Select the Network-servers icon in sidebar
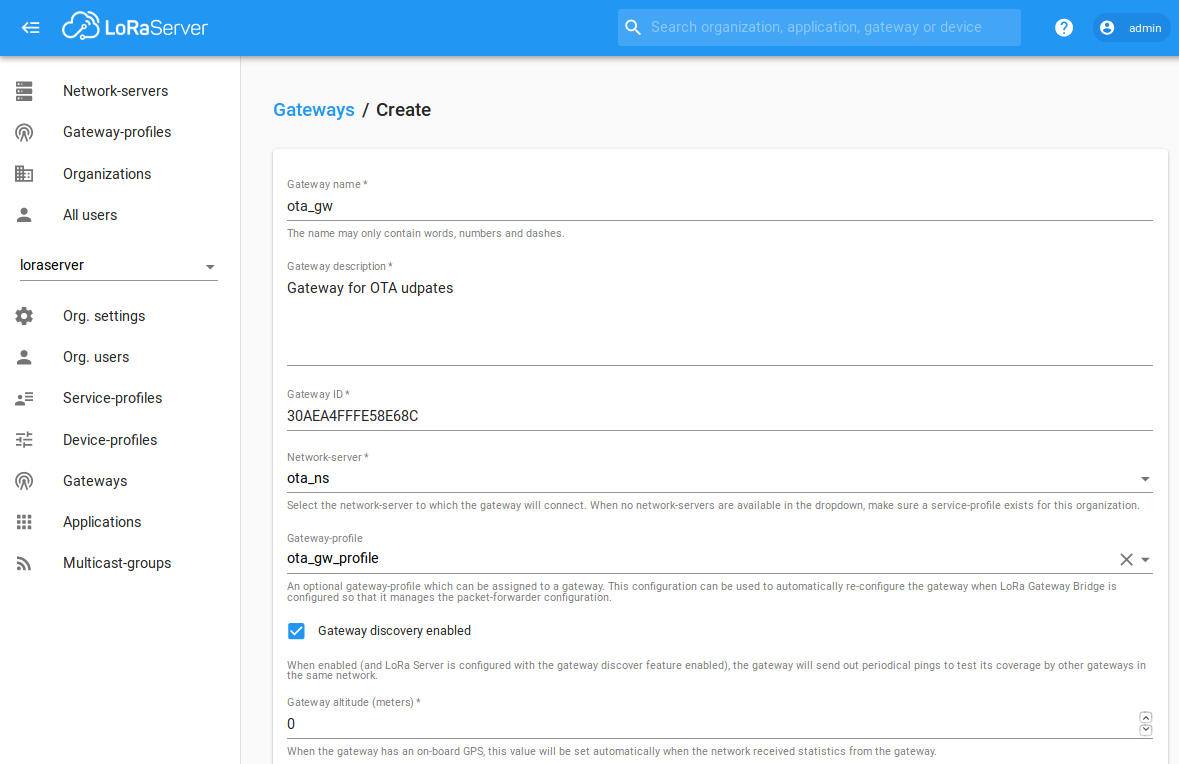 pyautogui.click(x=22, y=90)
